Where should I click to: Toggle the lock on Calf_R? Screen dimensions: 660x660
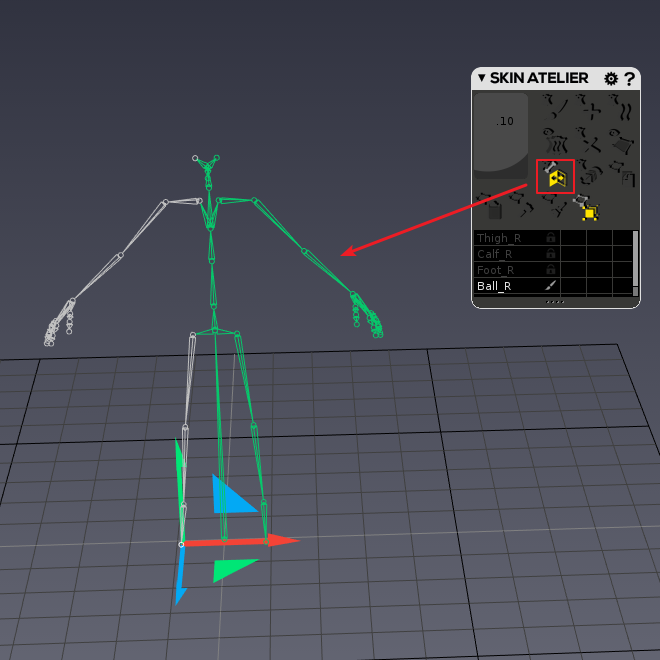(551, 253)
